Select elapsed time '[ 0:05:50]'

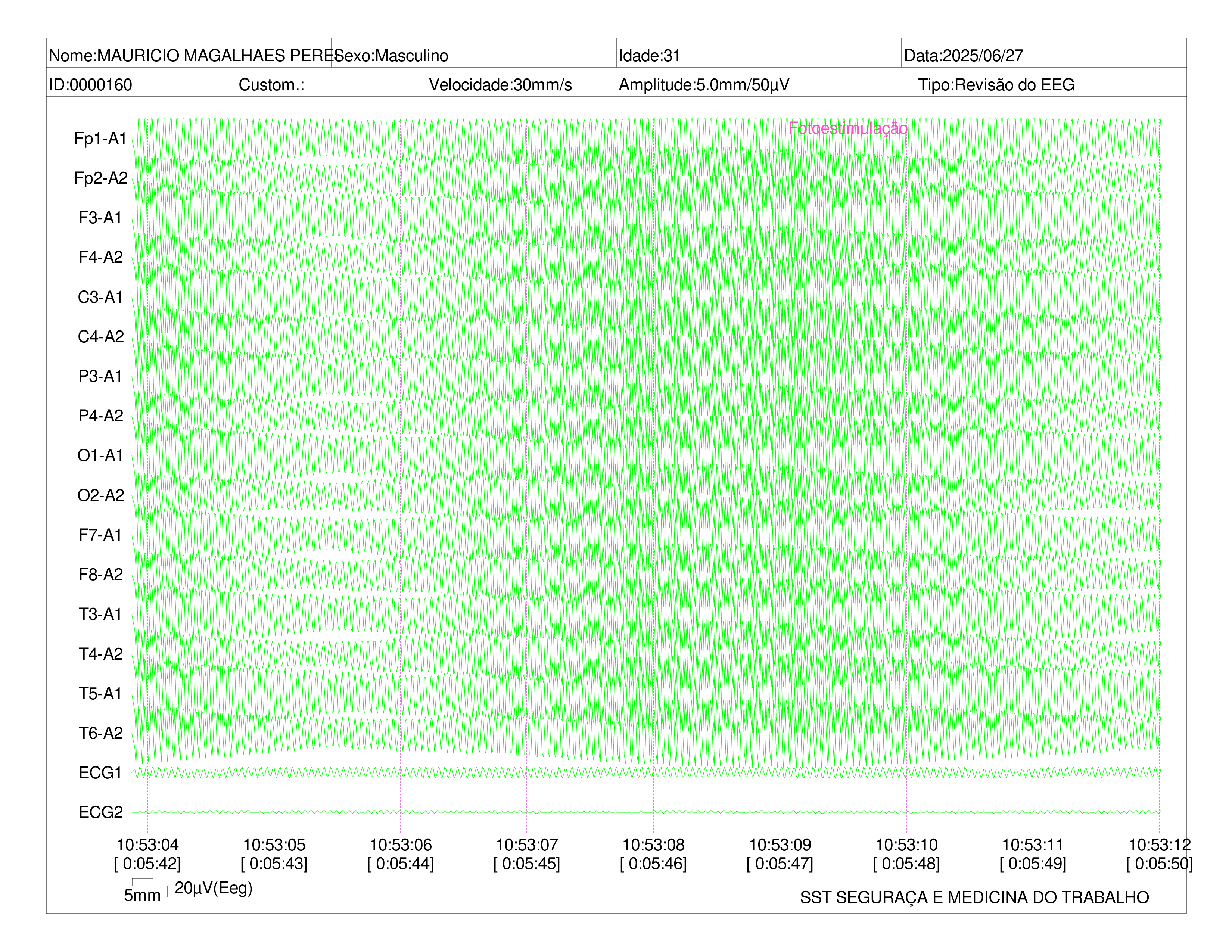pyautogui.click(x=1160, y=864)
